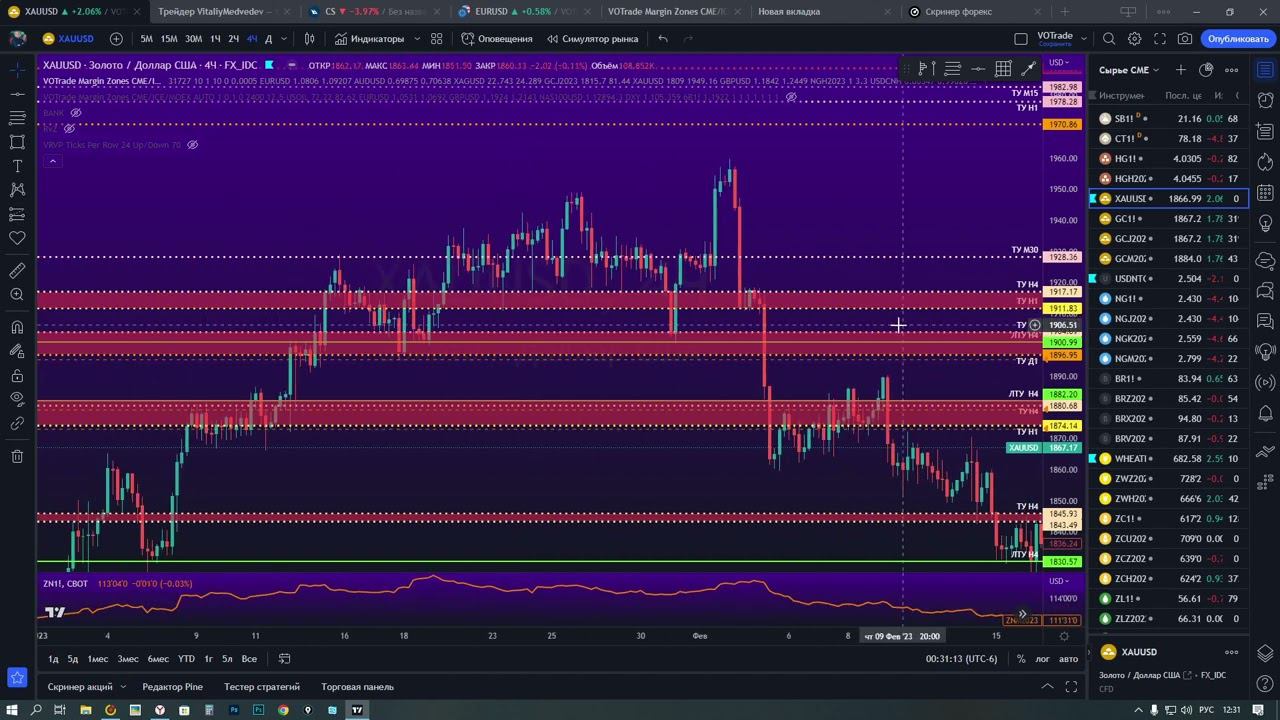Open the Тестер стратегий tab
1280x720 pixels.
[x=262, y=687]
